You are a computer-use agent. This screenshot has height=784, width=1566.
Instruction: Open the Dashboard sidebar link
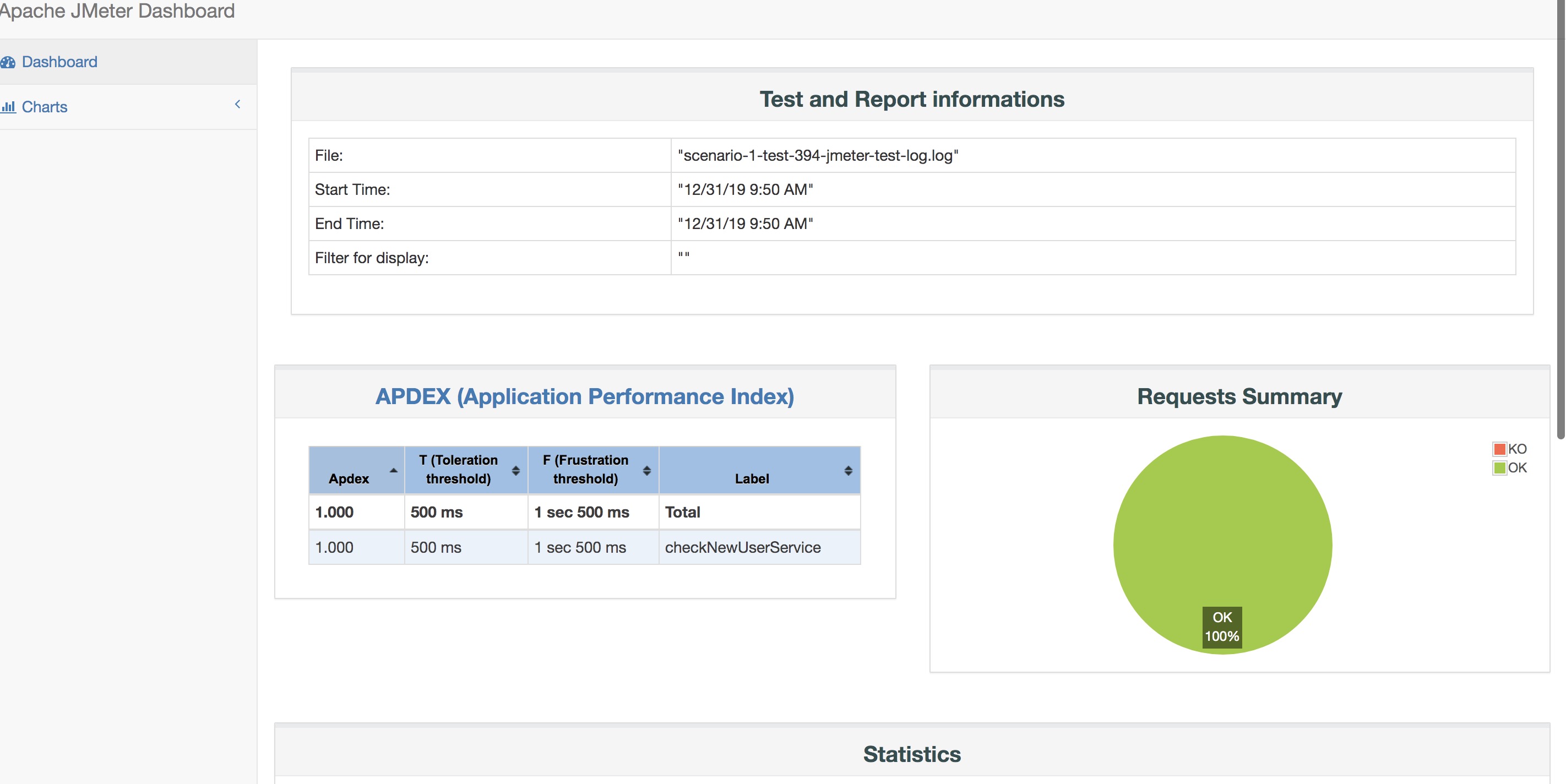pos(59,62)
